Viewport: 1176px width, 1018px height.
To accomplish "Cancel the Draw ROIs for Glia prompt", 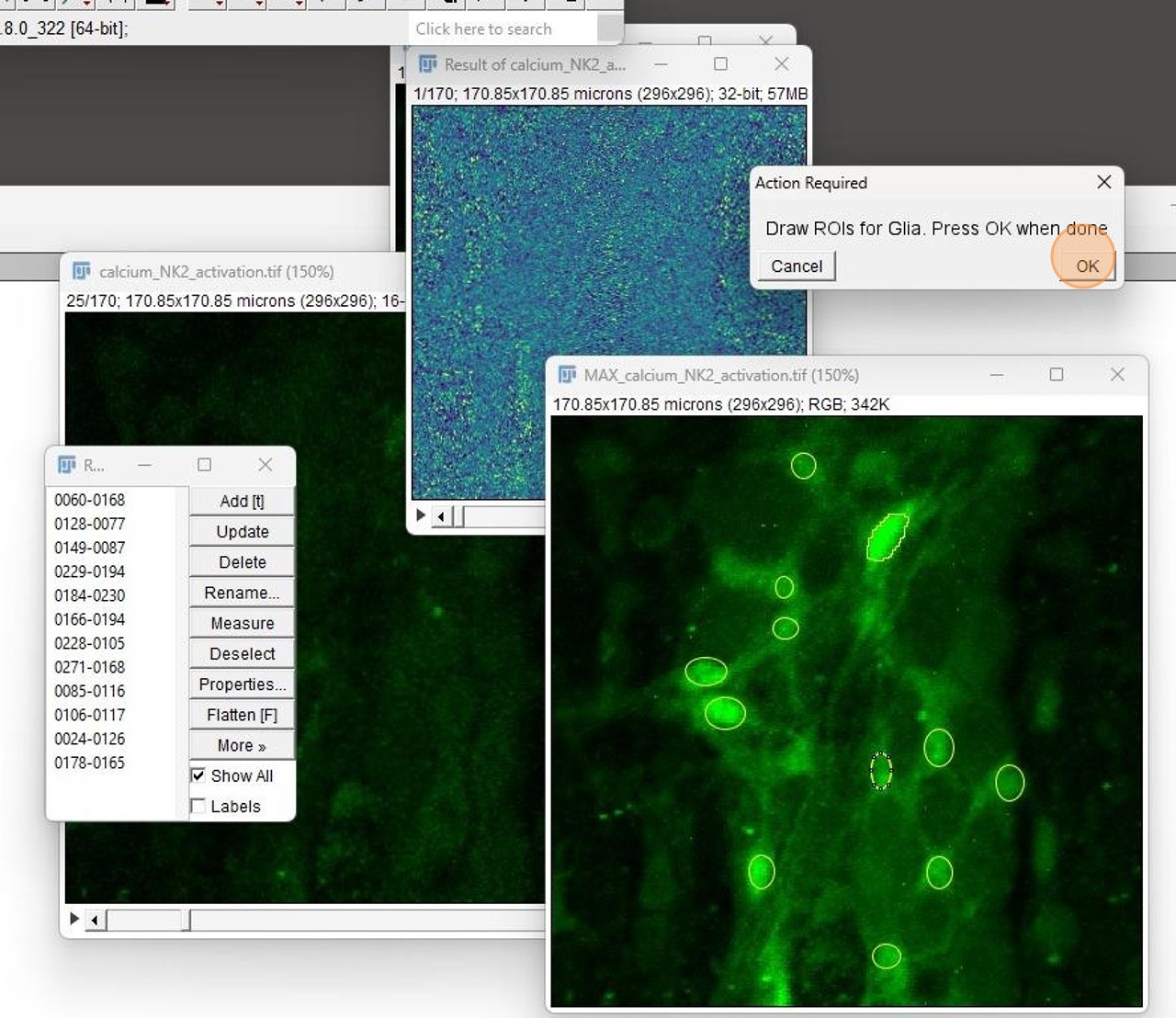I will (x=797, y=266).
